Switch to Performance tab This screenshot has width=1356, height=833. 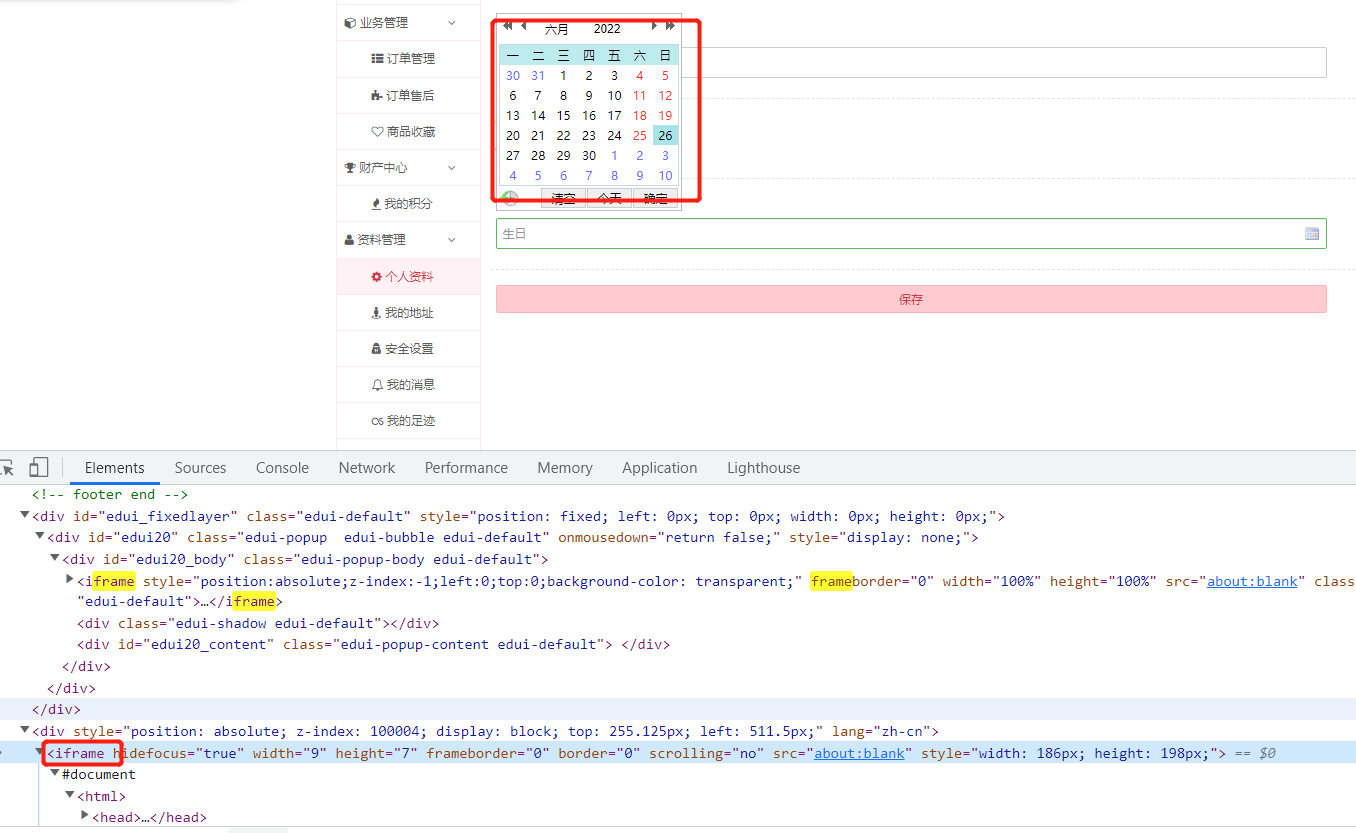click(x=466, y=468)
